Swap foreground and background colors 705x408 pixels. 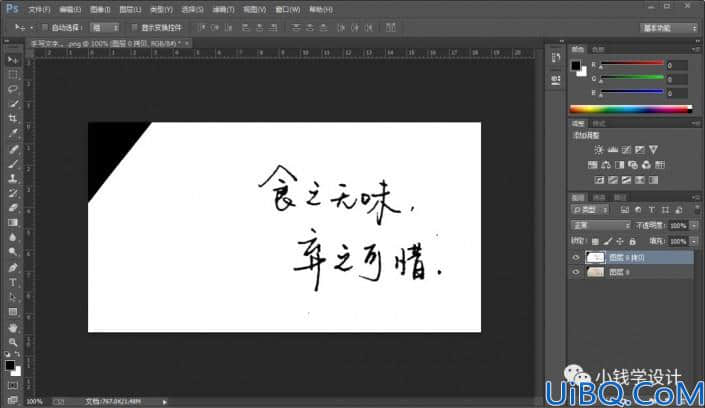tap(17, 354)
